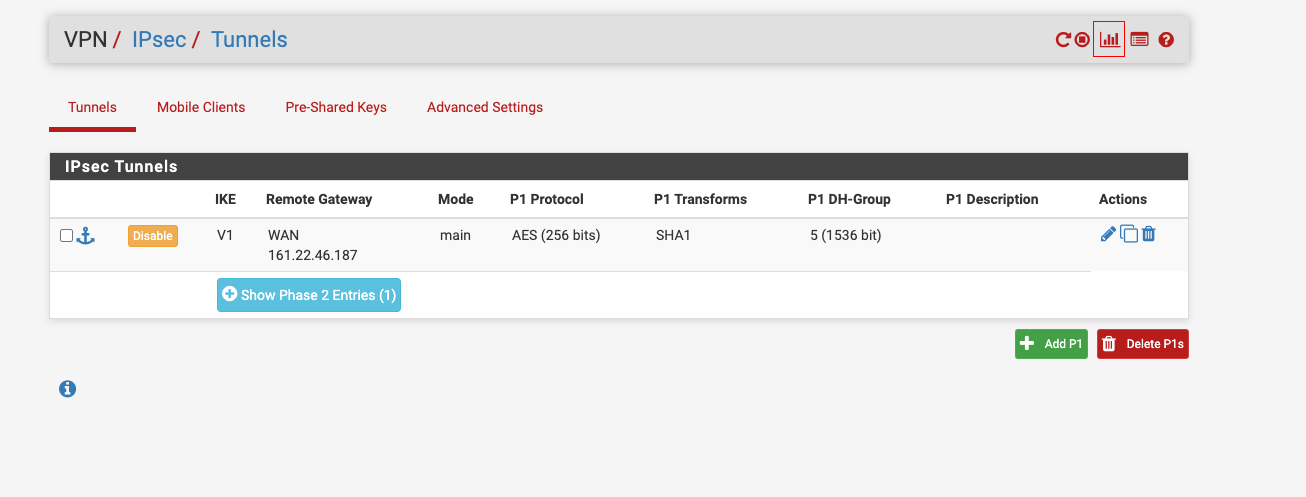Open IPsec status bar-chart icon
1306x497 pixels.
1109,40
